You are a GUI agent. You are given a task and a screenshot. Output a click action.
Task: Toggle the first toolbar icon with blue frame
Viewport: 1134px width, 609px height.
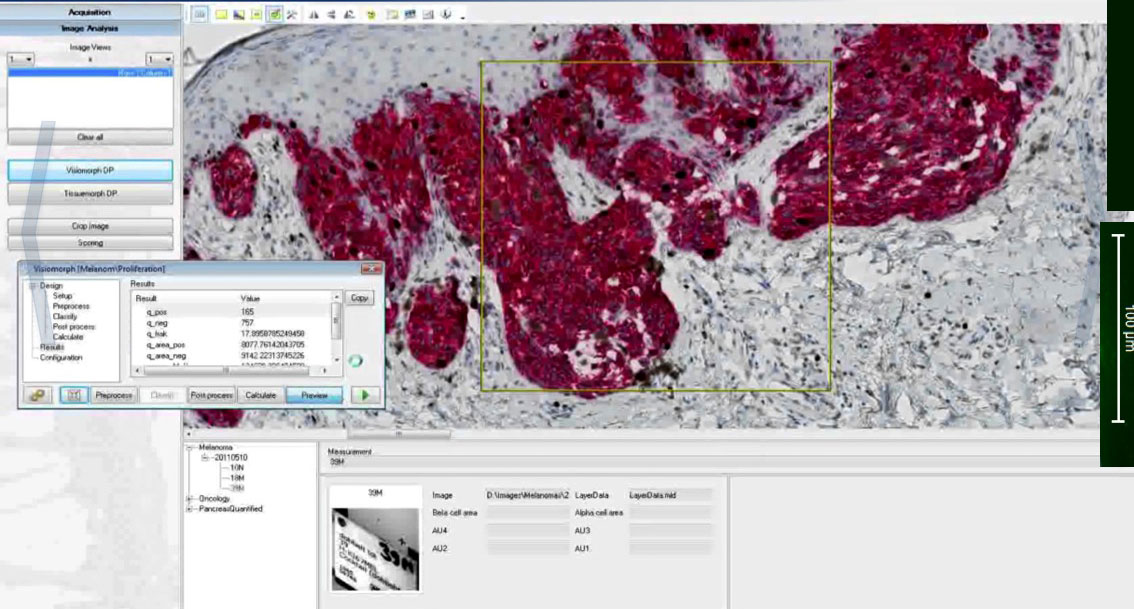(x=199, y=15)
